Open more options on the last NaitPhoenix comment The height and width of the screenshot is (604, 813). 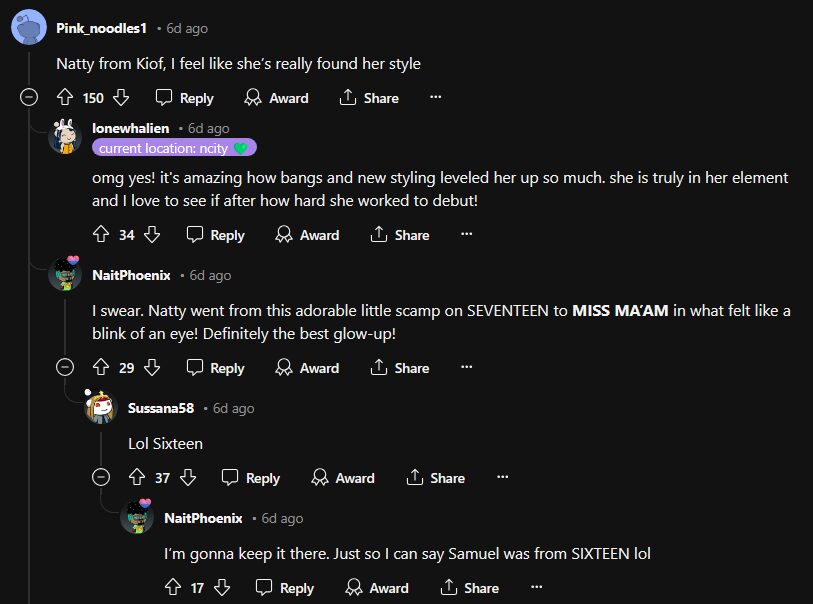point(536,588)
